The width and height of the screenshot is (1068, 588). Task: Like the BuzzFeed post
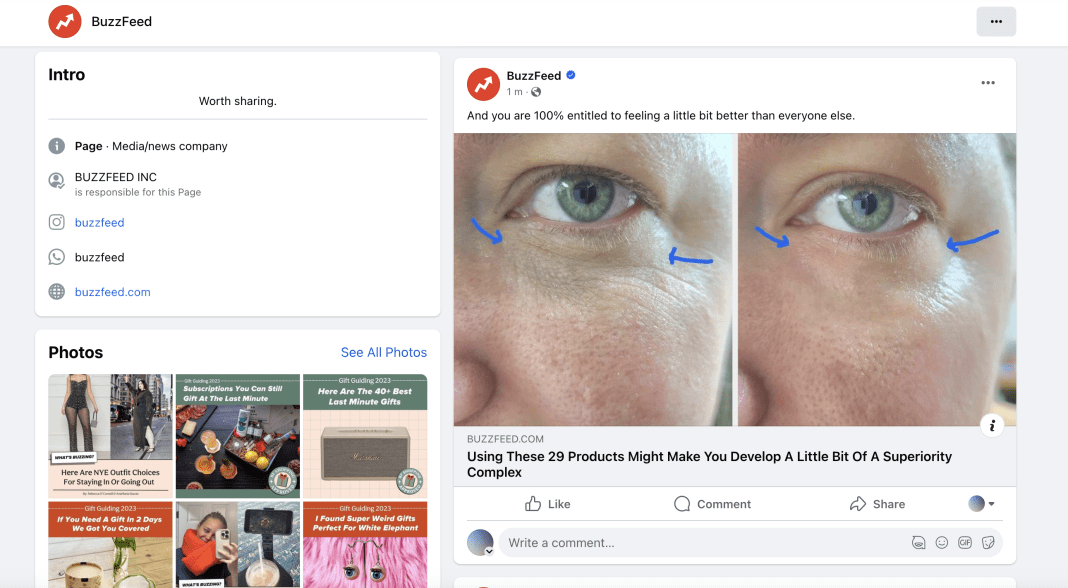pyautogui.click(x=548, y=503)
